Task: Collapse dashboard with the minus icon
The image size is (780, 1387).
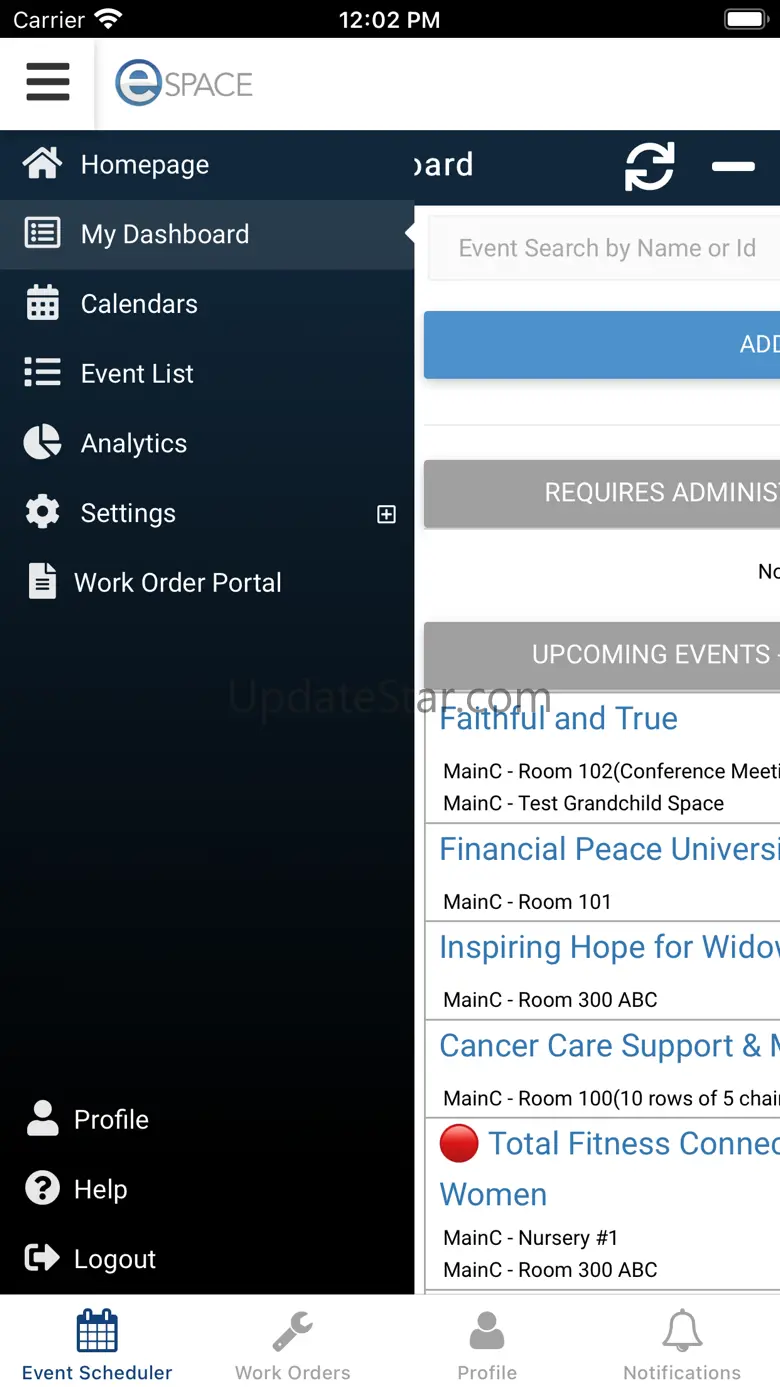Action: [733, 166]
